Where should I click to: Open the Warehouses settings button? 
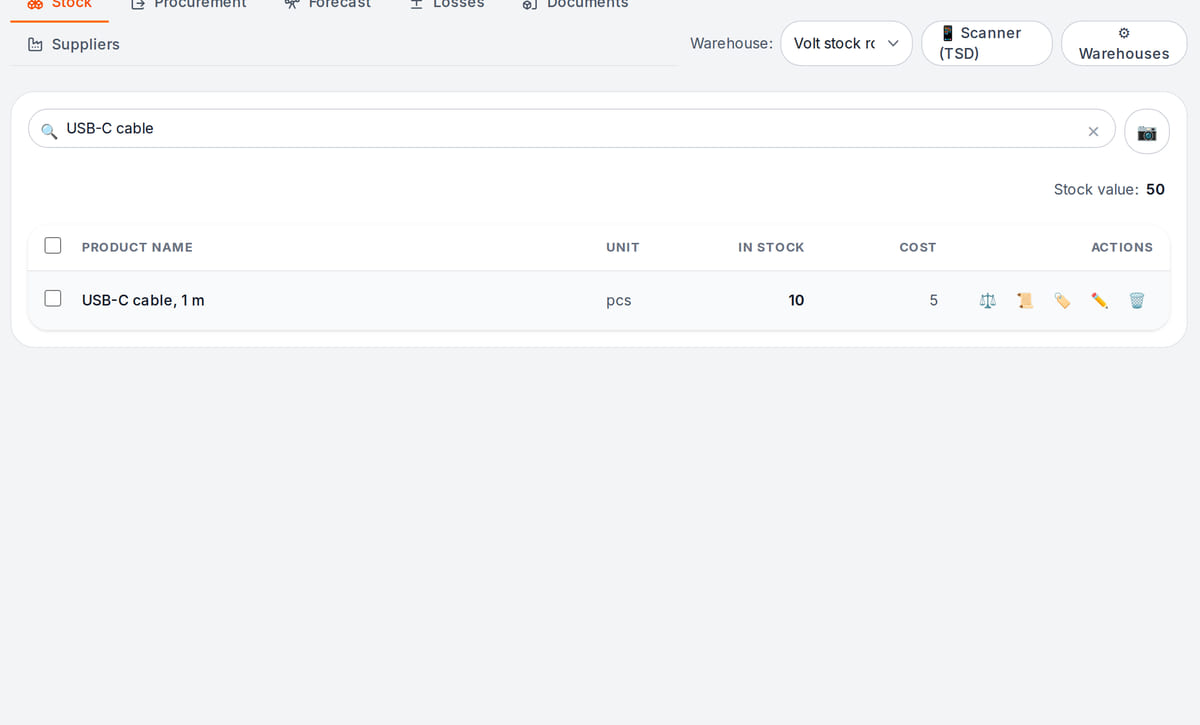pos(1123,43)
